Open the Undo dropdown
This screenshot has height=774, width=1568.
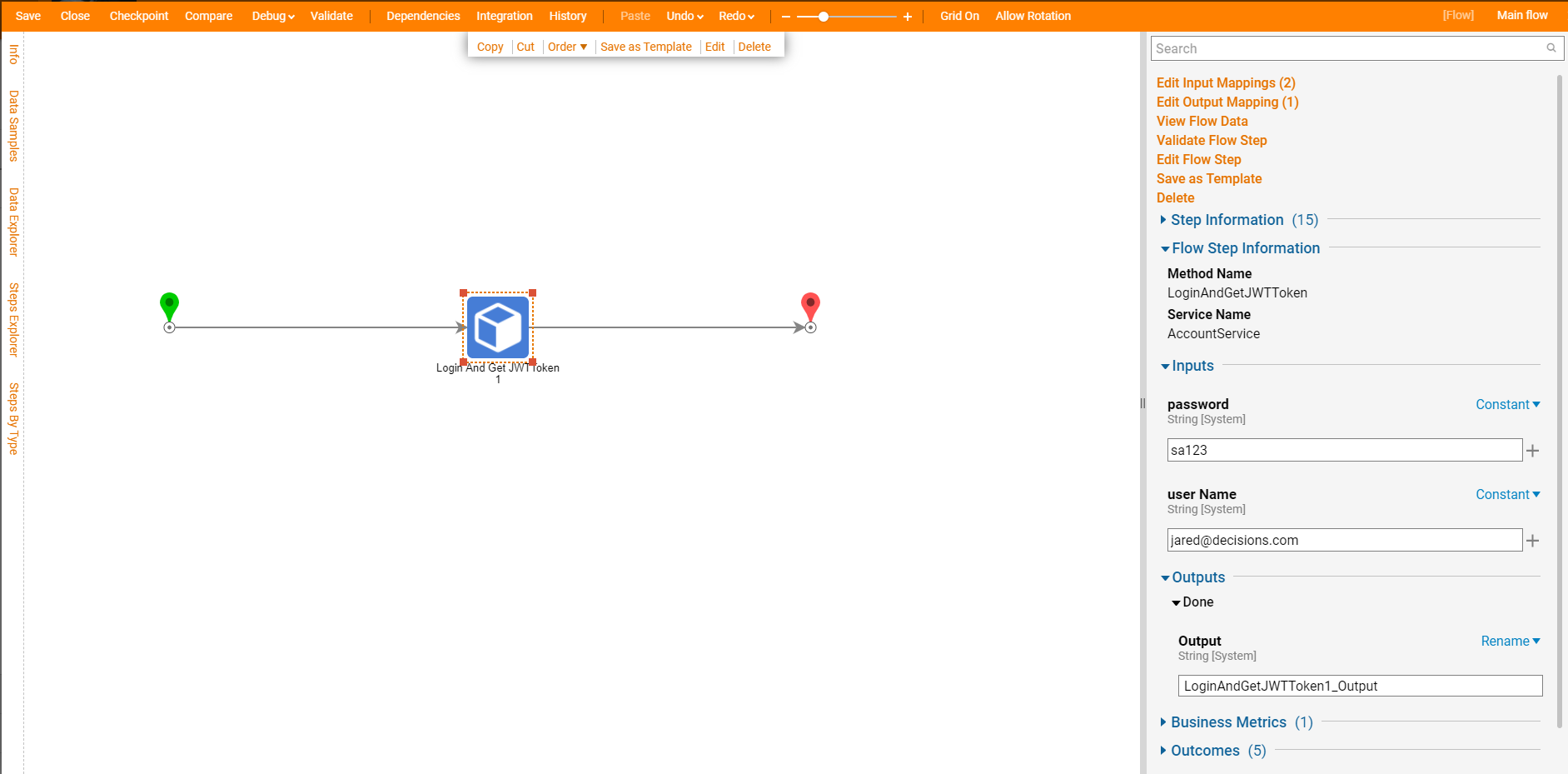[684, 16]
